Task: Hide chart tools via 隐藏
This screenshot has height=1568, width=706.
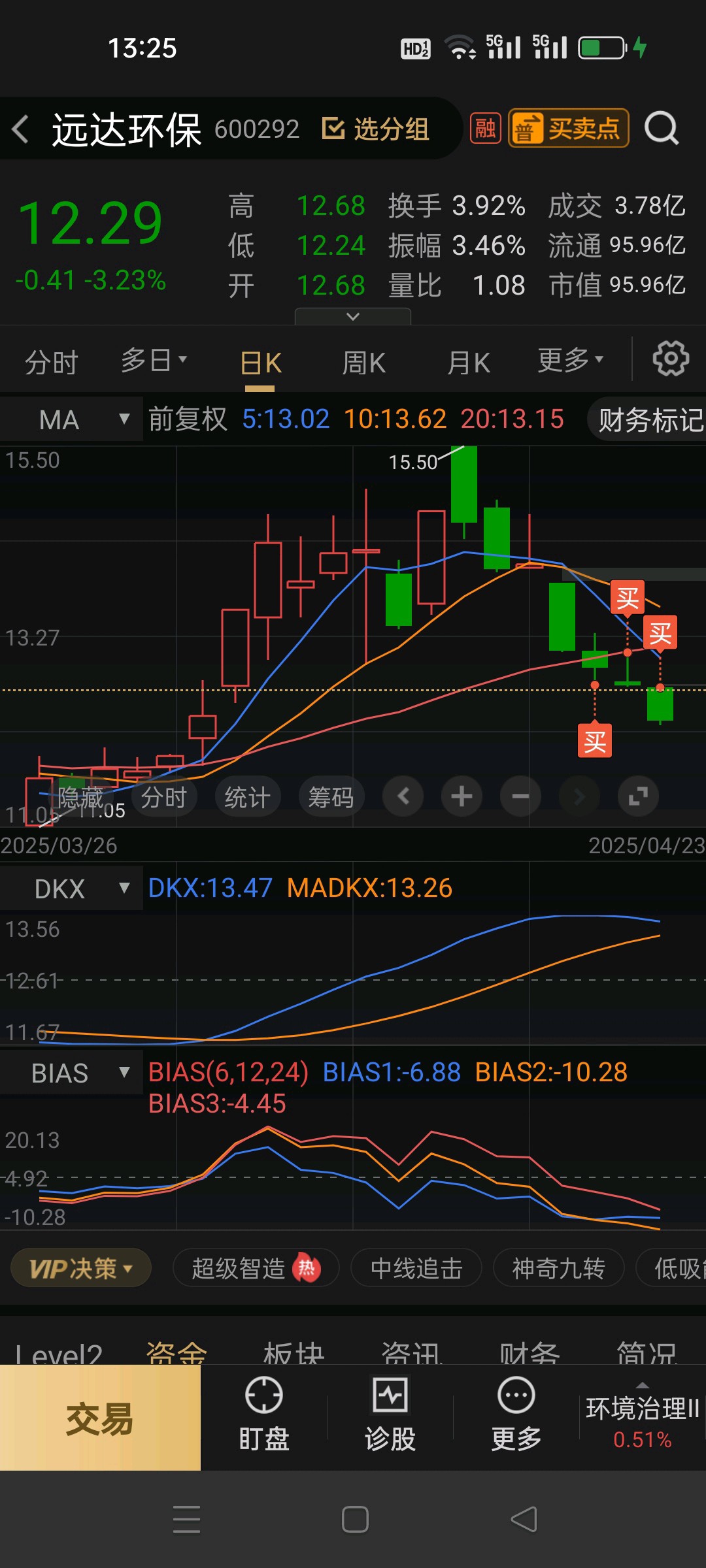Action: pos(81,797)
